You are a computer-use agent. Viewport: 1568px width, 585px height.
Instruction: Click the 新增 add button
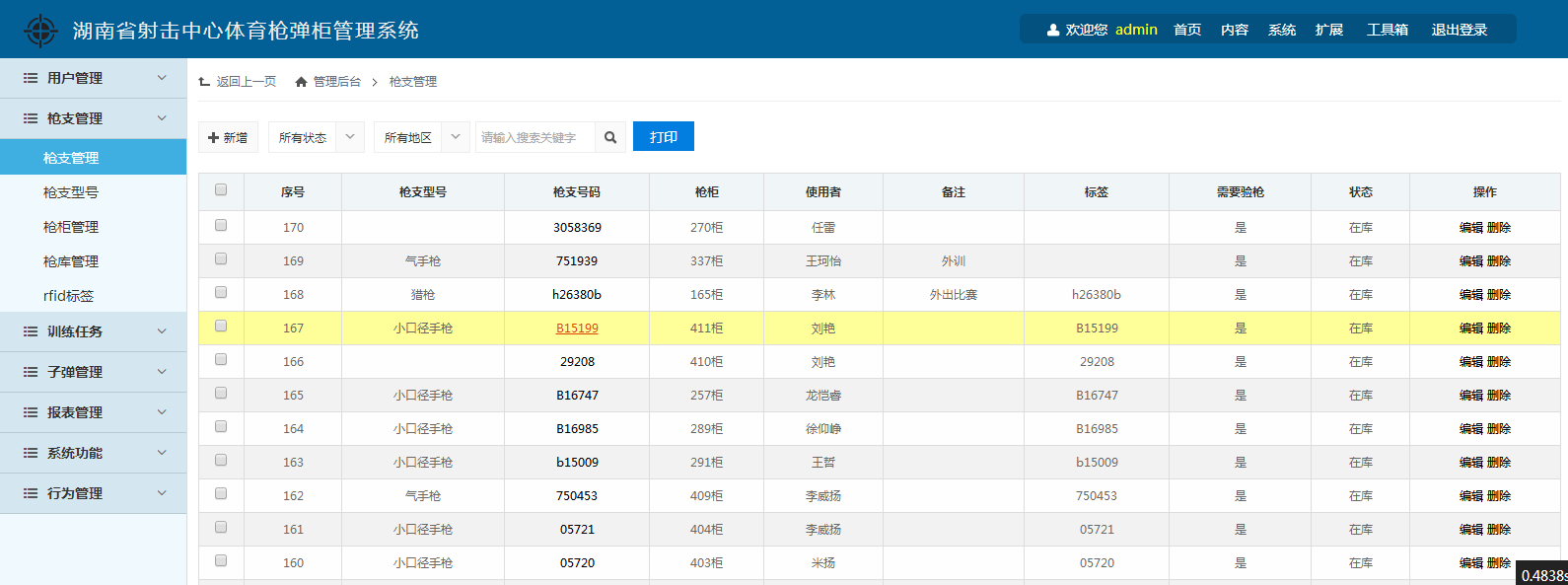[x=228, y=138]
